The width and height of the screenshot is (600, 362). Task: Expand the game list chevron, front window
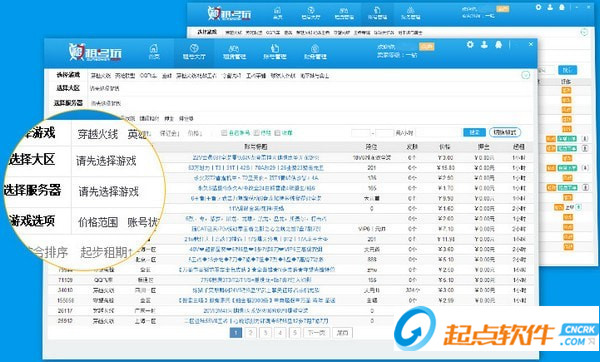tap(526, 75)
